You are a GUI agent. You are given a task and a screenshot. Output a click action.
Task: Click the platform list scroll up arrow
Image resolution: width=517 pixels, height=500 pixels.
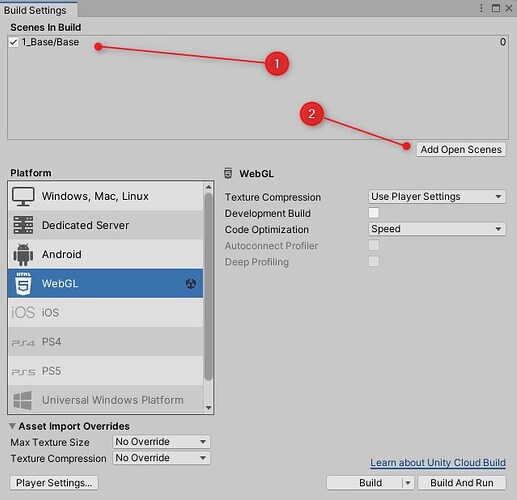click(x=209, y=187)
